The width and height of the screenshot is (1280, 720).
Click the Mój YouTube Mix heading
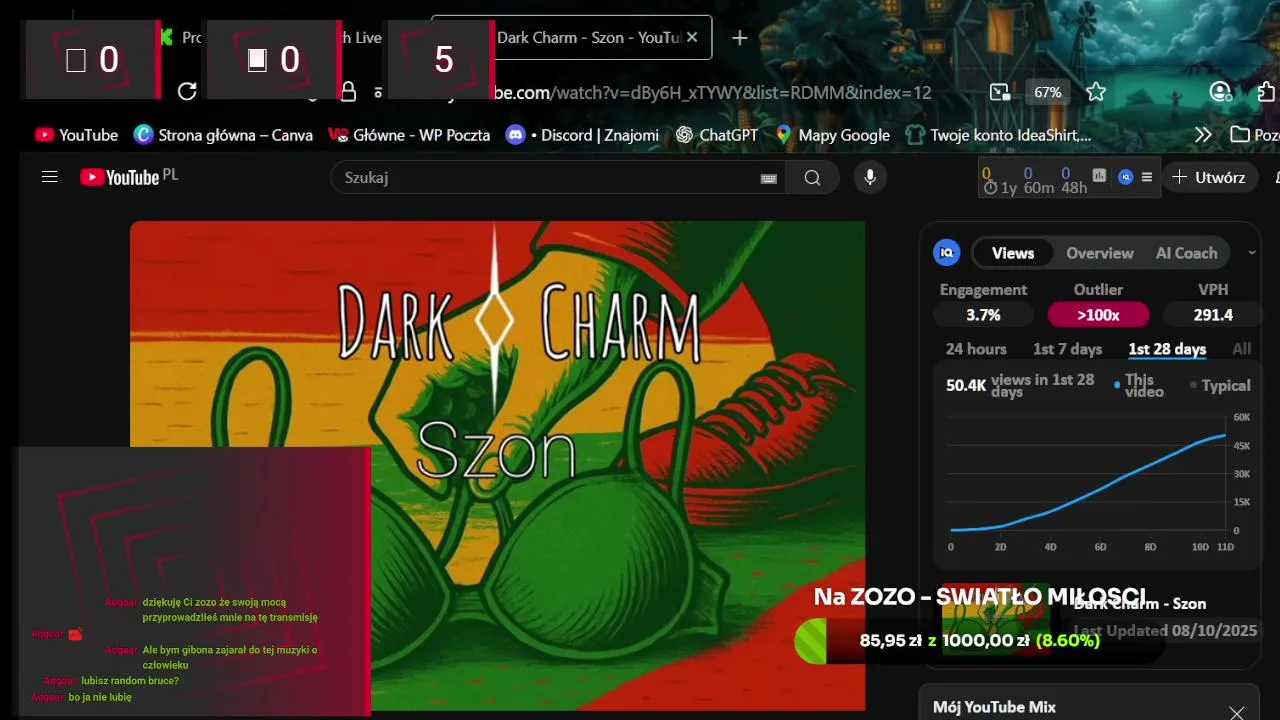point(994,707)
